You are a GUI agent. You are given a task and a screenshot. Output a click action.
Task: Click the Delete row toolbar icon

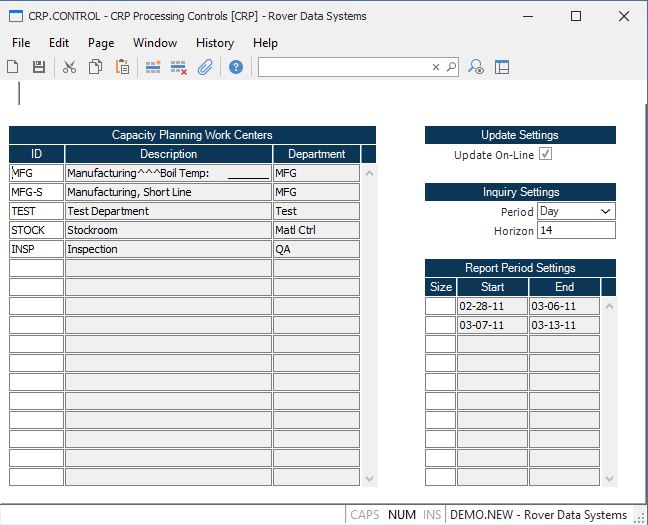(x=179, y=67)
